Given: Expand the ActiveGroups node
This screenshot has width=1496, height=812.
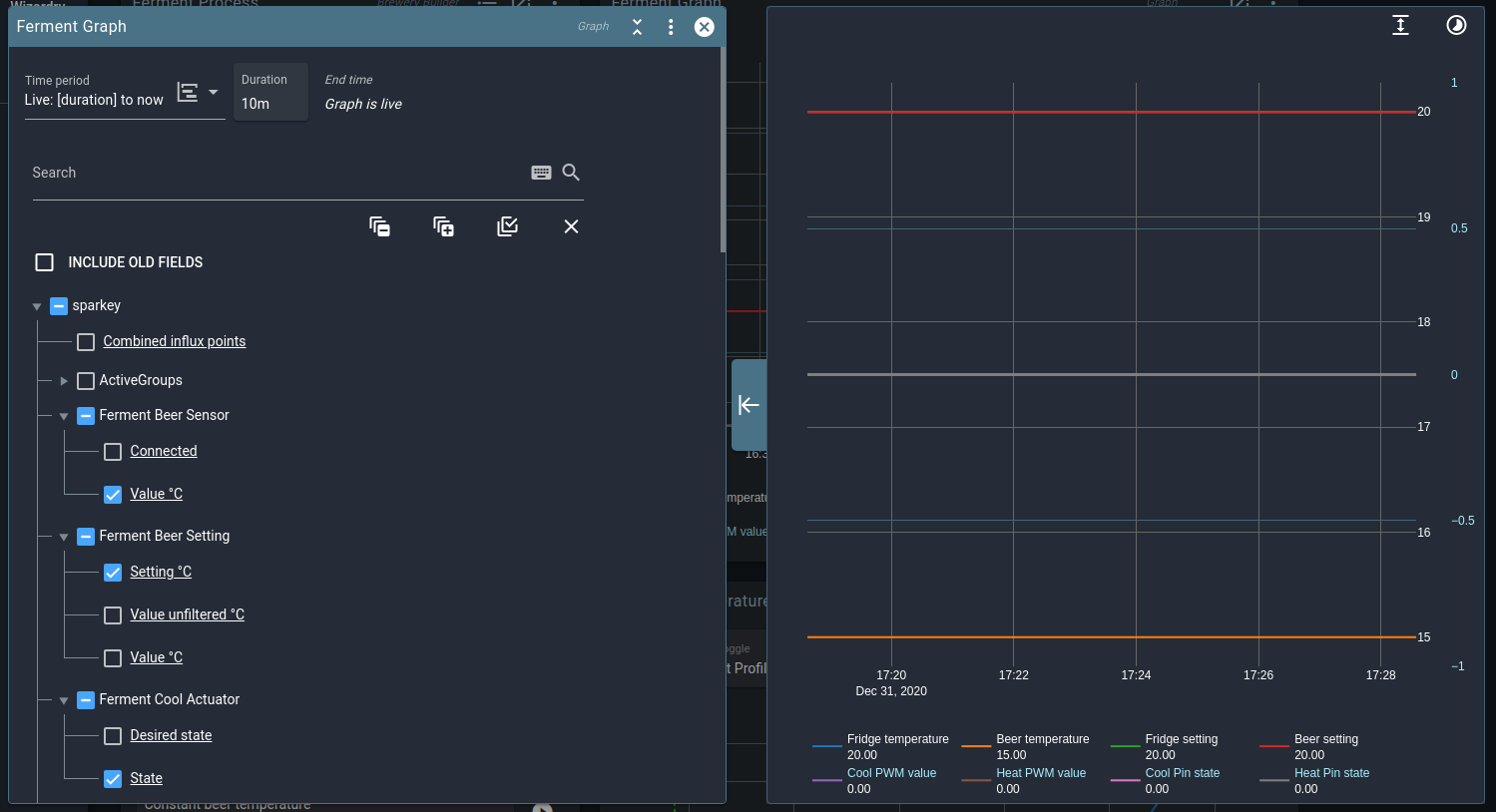Looking at the screenshot, I should [64, 381].
